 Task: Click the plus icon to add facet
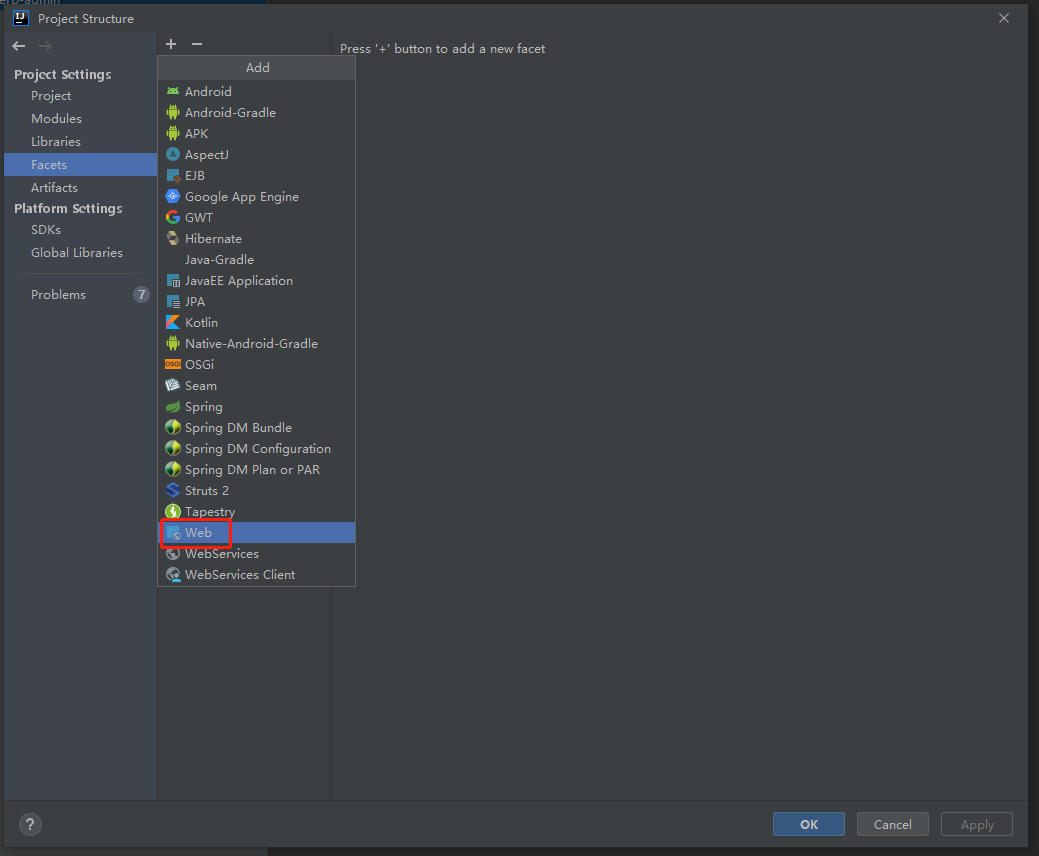point(171,44)
